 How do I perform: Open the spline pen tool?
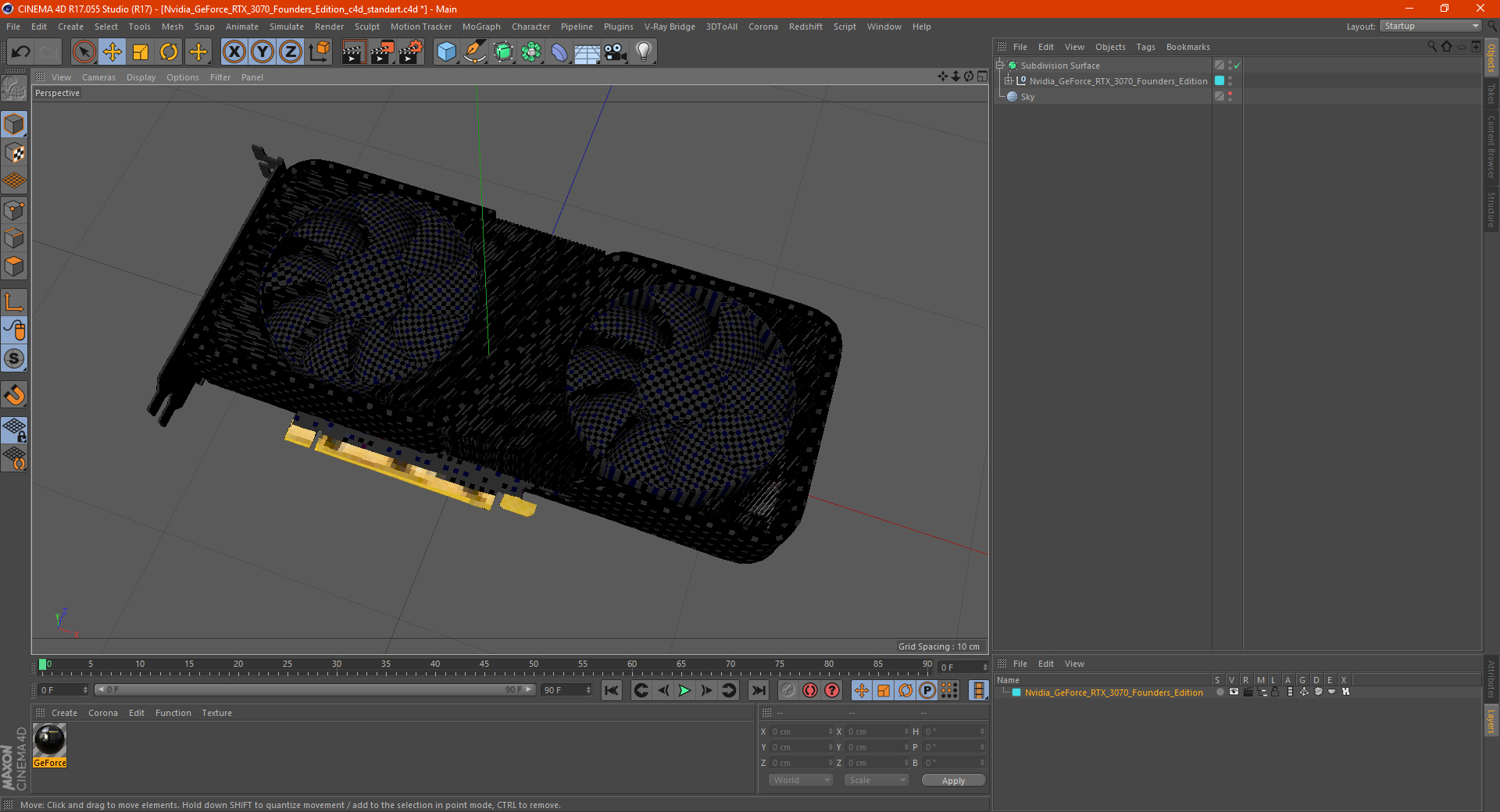[474, 52]
